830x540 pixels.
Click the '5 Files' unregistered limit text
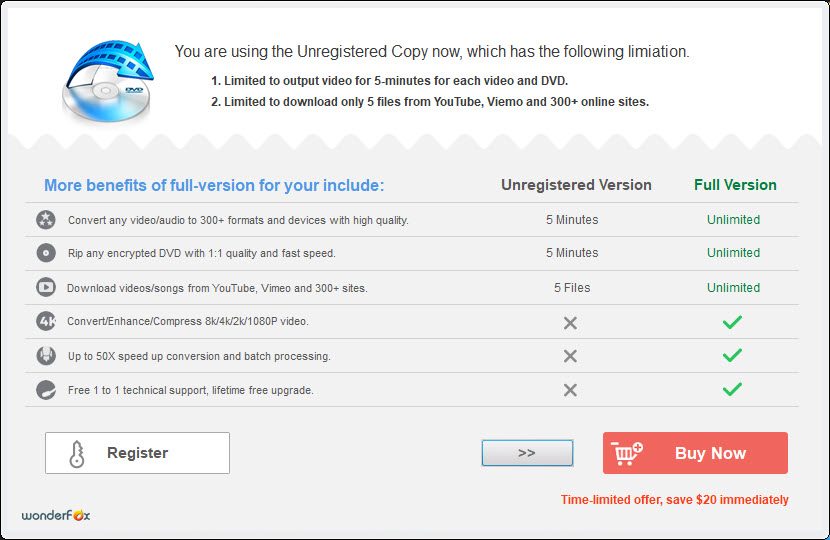(572, 287)
